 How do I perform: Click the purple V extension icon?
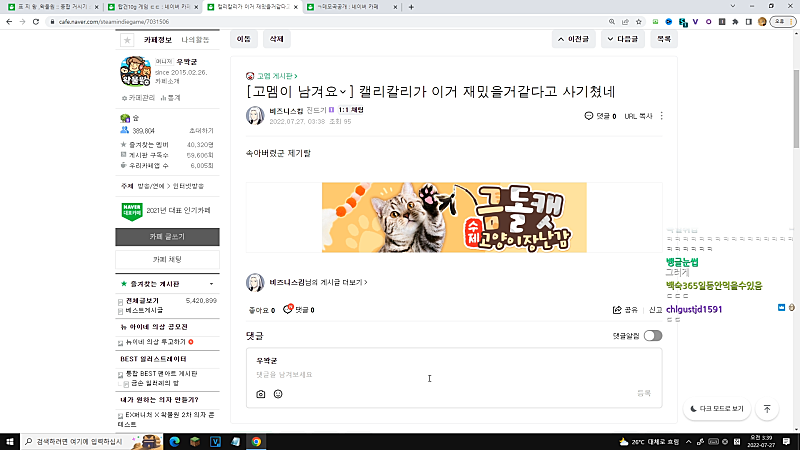[x=695, y=22]
